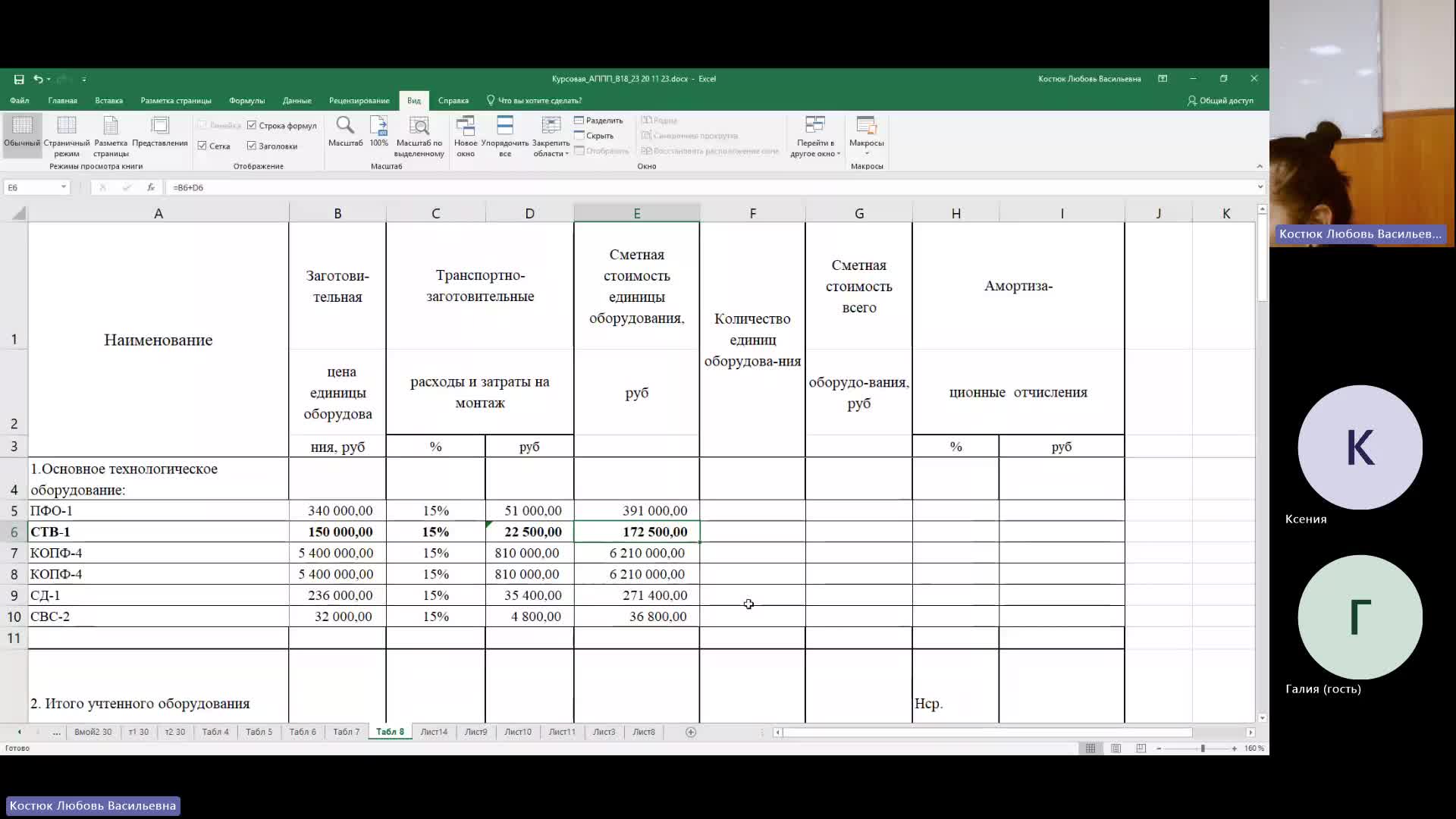
Task: Click Normal view grid icon in status bar
Action: click(1090, 748)
